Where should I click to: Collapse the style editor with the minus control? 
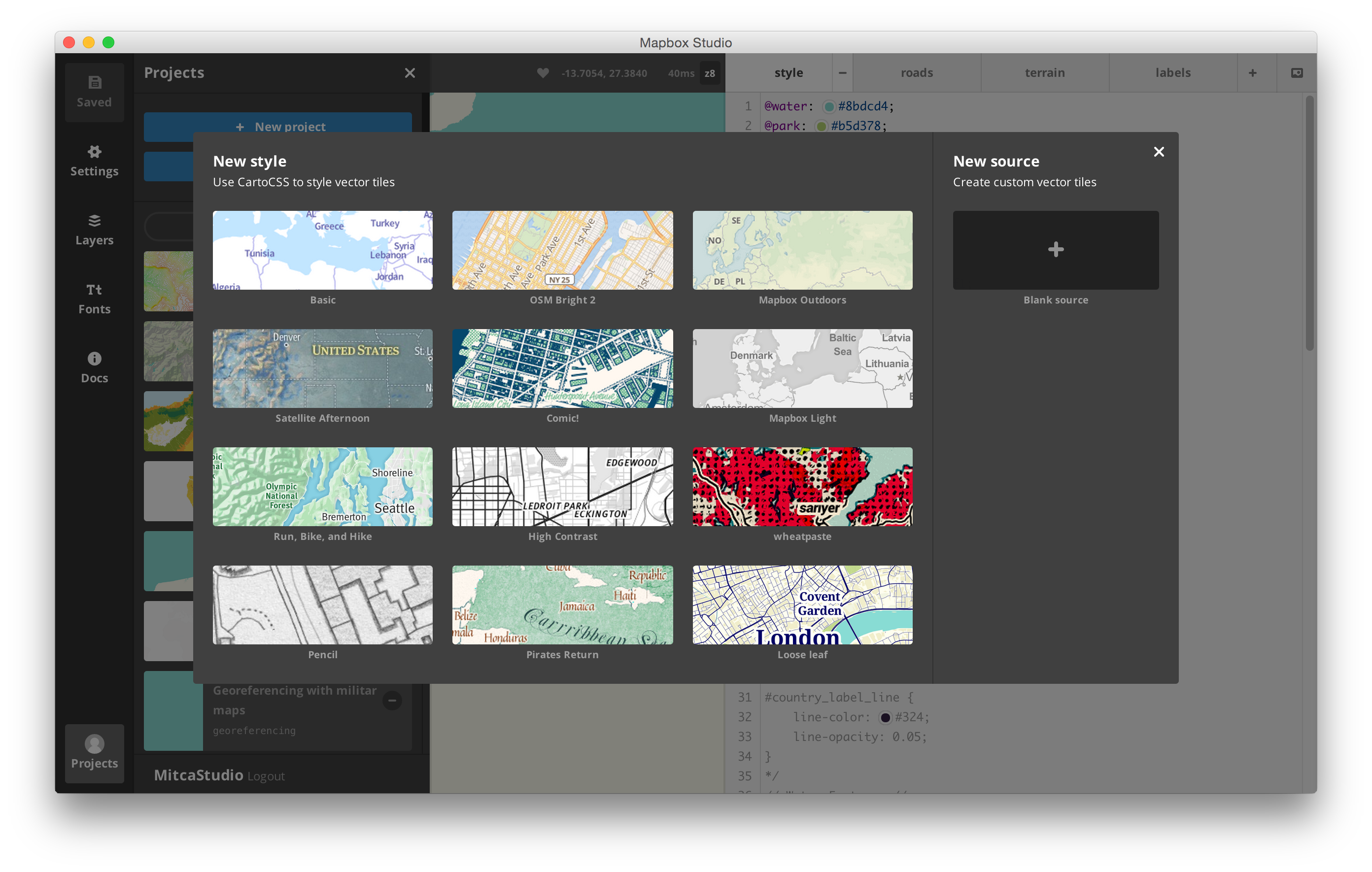(842, 72)
